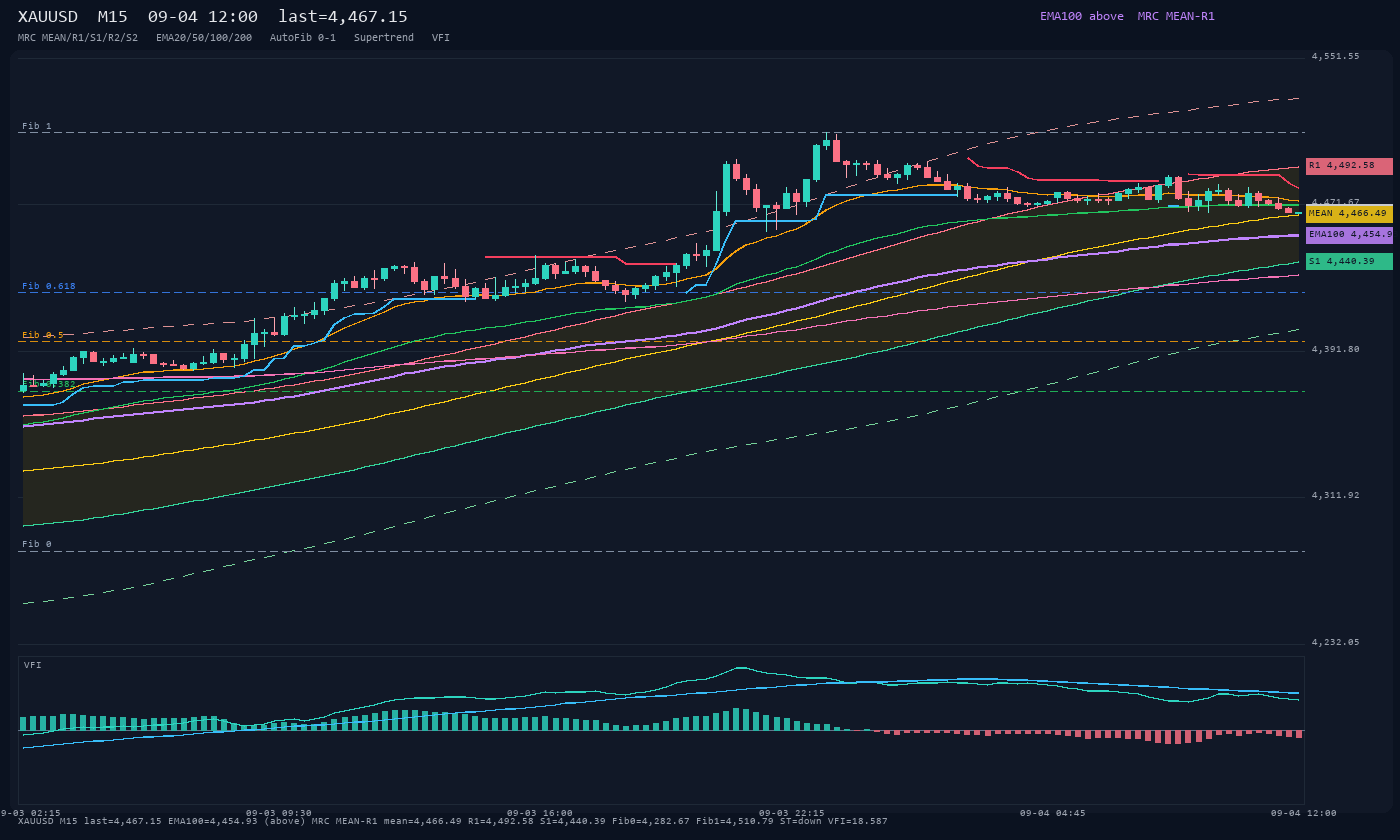
Task: Click the '09-04 12:00' time axis label
Action: point(1304,814)
